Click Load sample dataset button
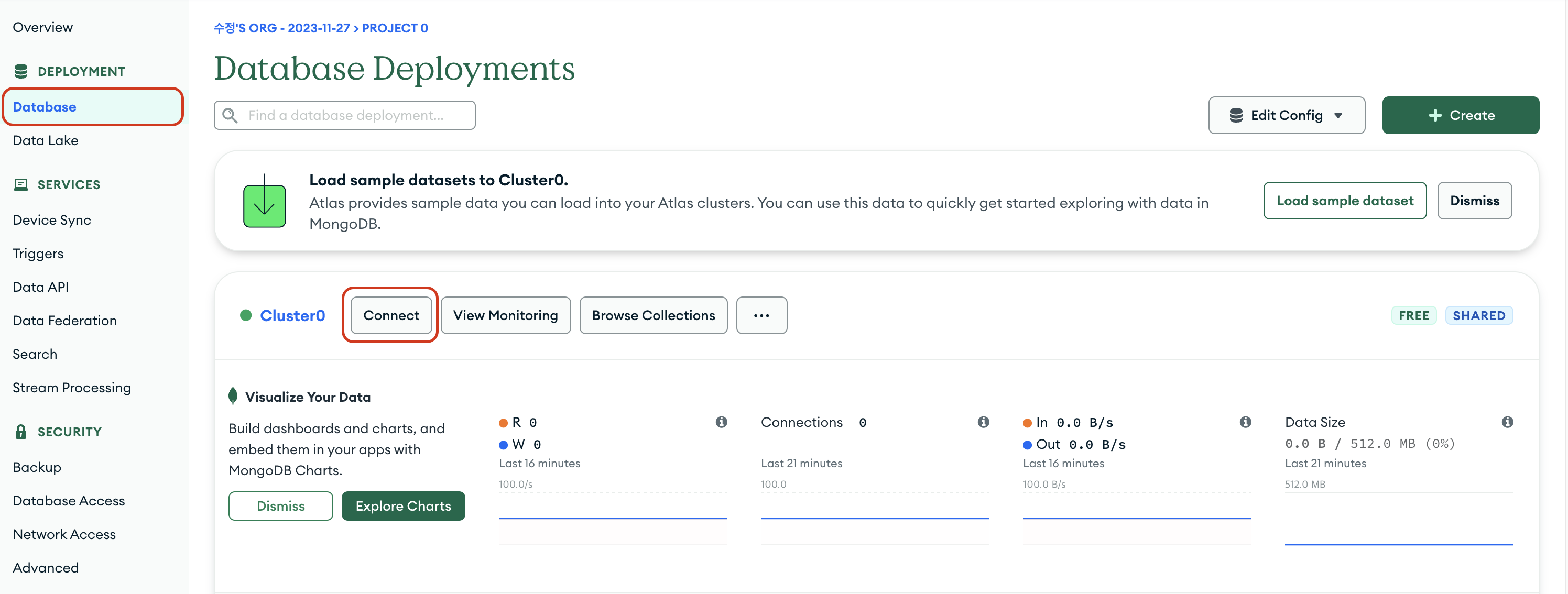 (x=1344, y=200)
